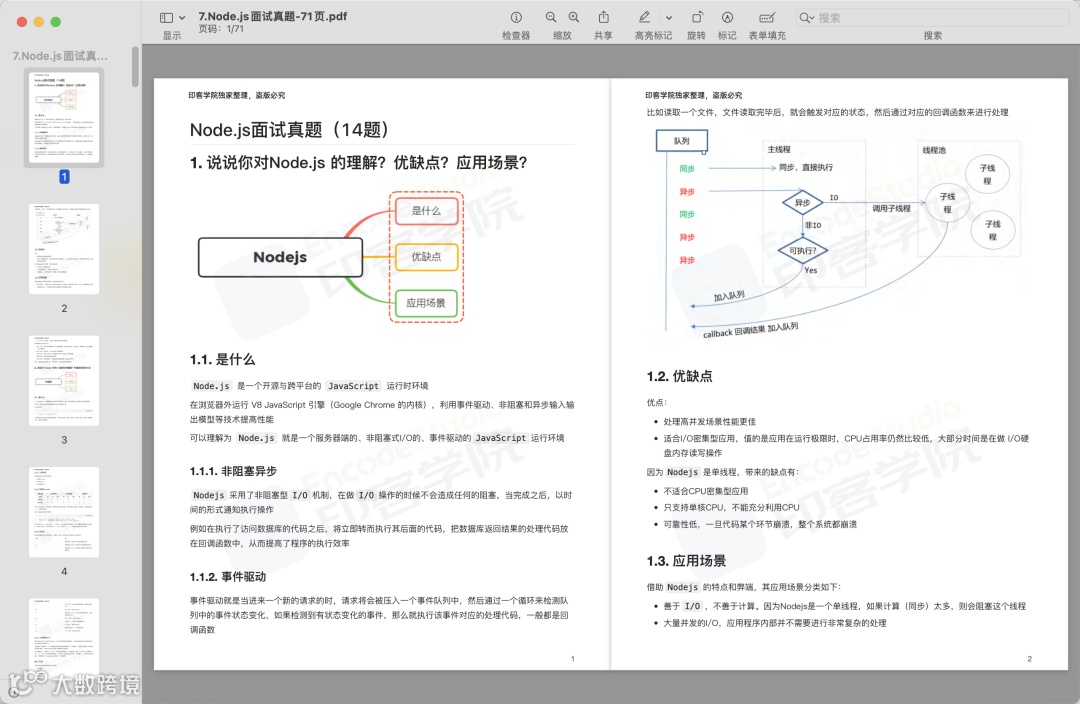Click the 可执行? diamond in diagram
Image resolution: width=1080 pixels, height=704 pixels.
[x=802, y=251]
